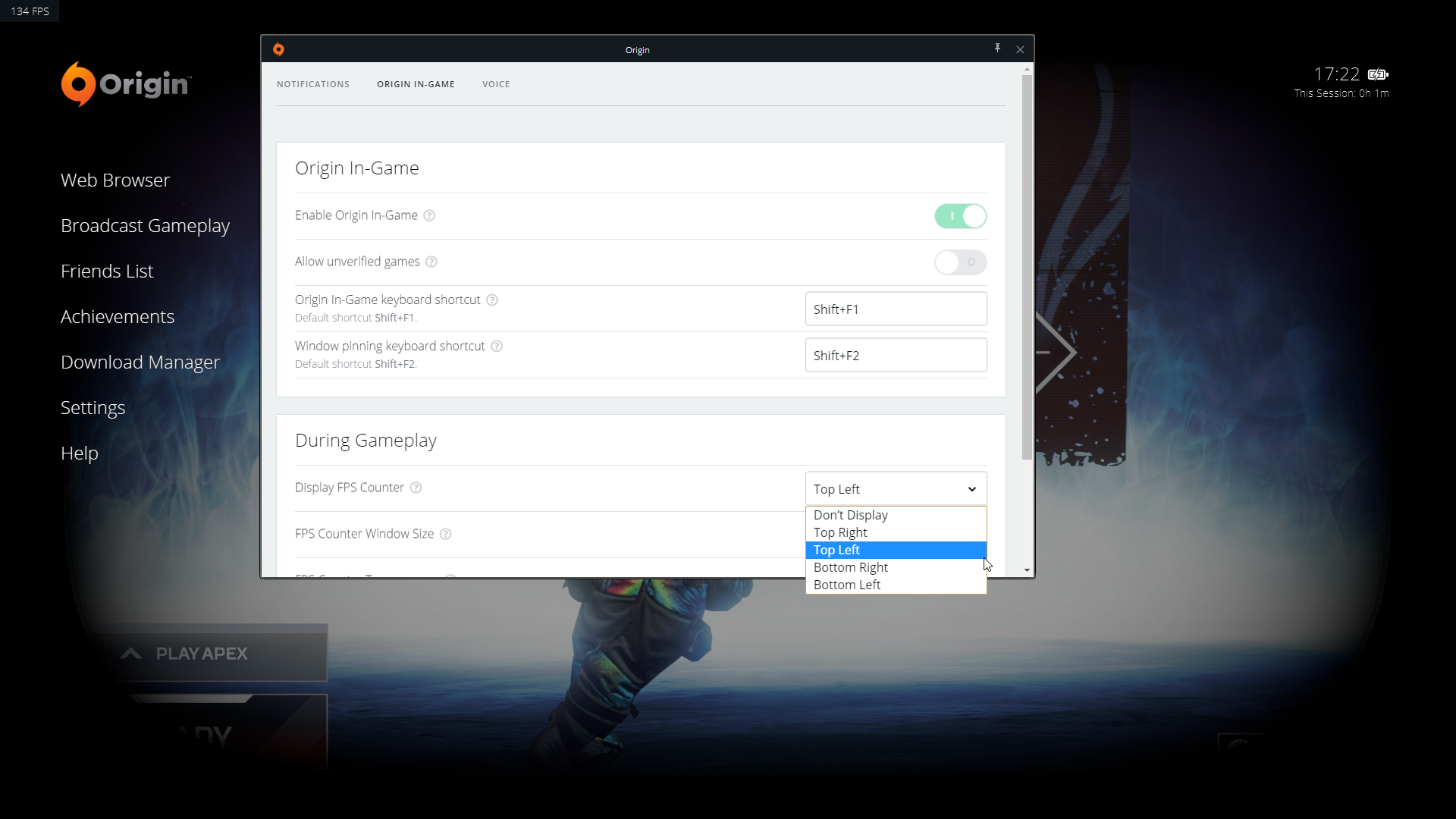The image size is (1456, 819).
Task: Click the Broadcast Gameplay sidebar icon
Action: pos(145,225)
